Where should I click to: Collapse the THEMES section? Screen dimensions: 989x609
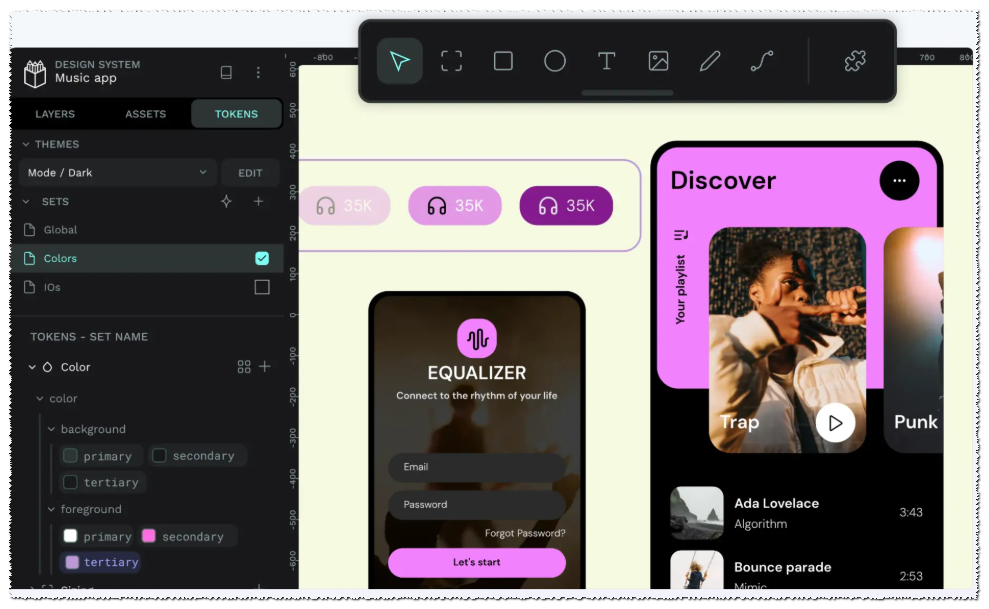click(x=26, y=144)
